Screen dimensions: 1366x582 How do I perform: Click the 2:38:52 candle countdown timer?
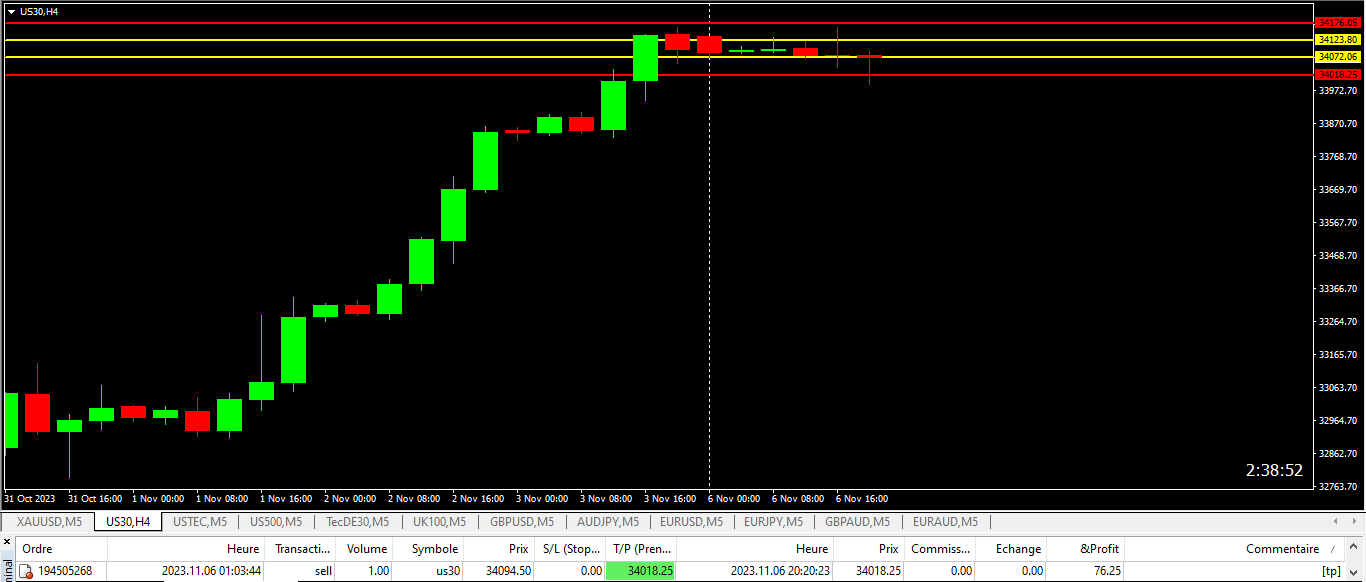(x=1274, y=470)
